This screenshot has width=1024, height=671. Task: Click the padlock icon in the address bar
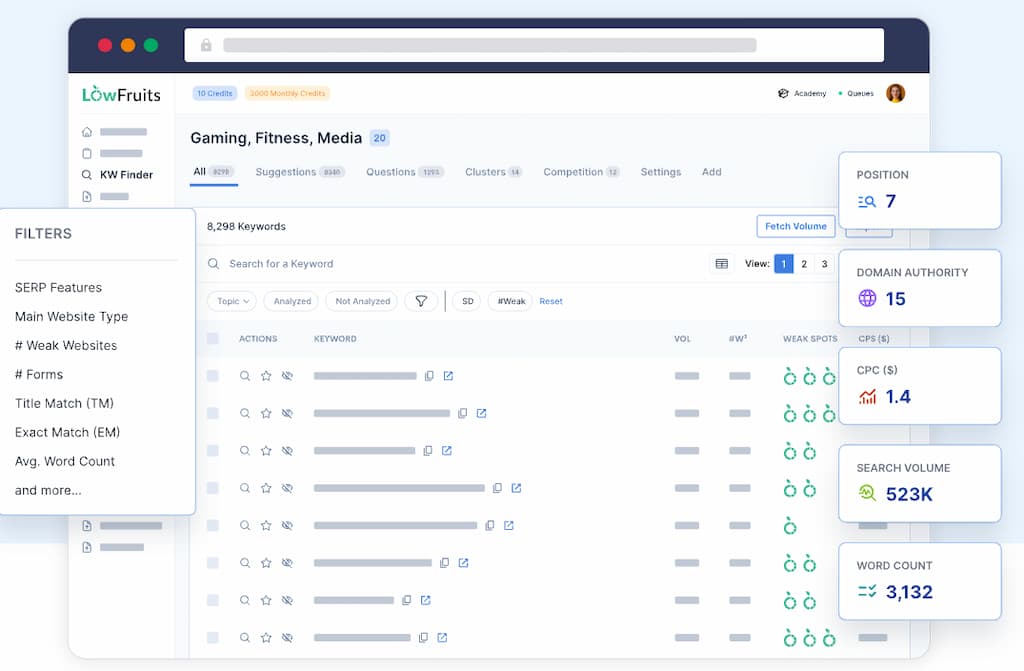206,45
